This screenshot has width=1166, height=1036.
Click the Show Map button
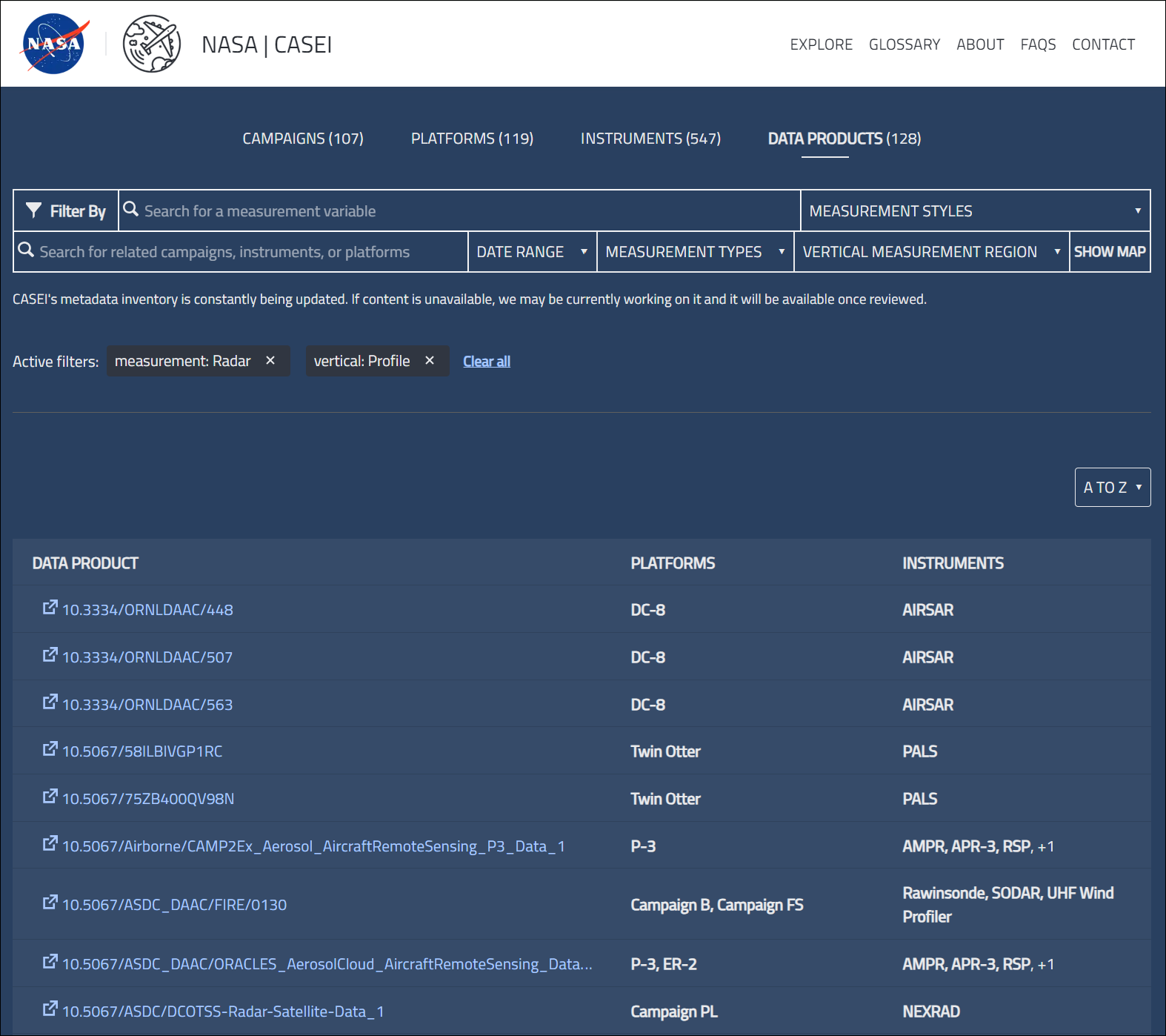tap(1110, 252)
